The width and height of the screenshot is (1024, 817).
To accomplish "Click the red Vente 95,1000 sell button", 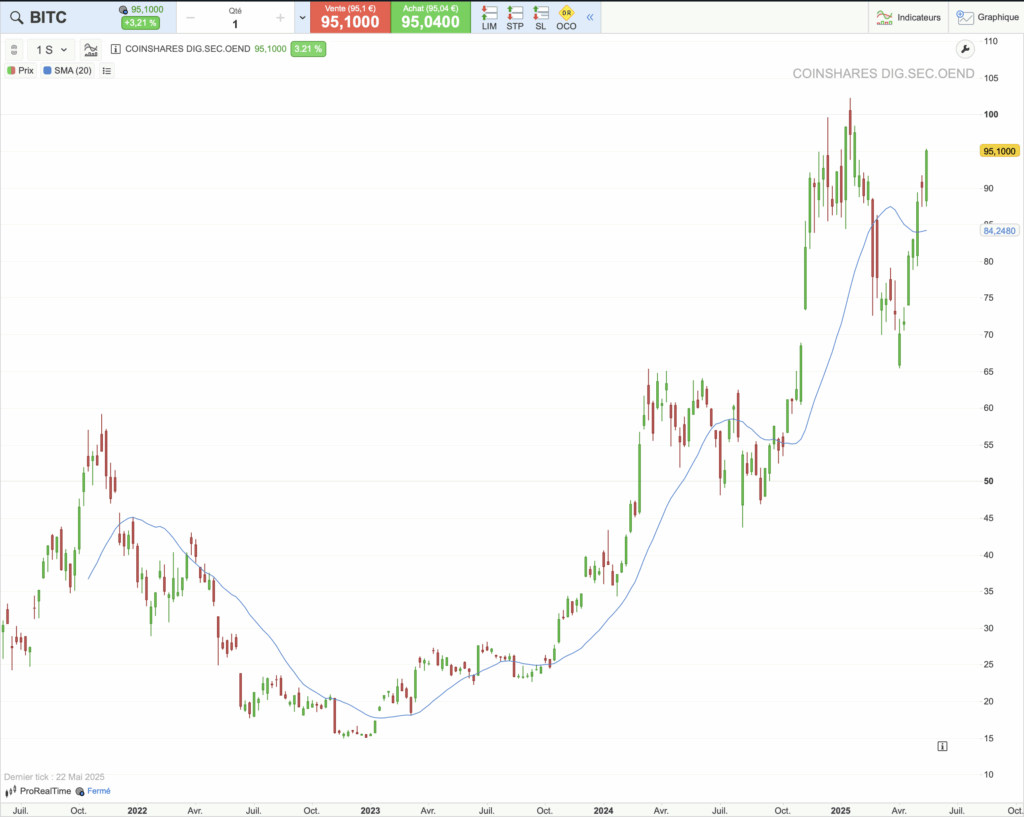I will coord(350,17).
